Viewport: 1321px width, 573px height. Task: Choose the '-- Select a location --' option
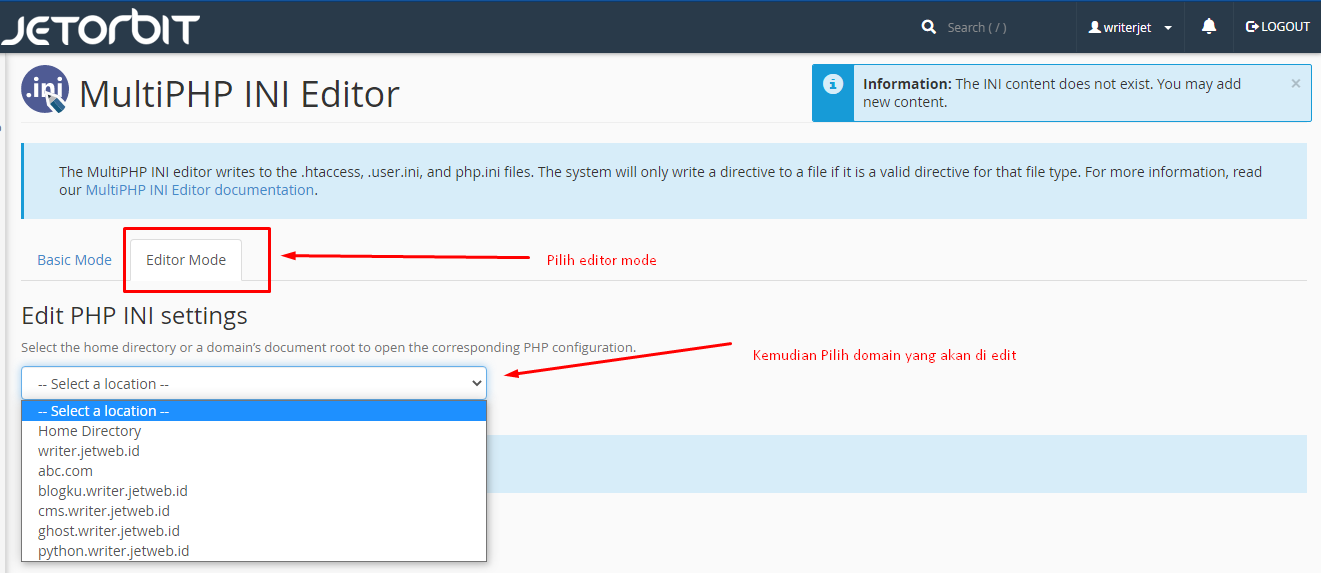coord(254,411)
